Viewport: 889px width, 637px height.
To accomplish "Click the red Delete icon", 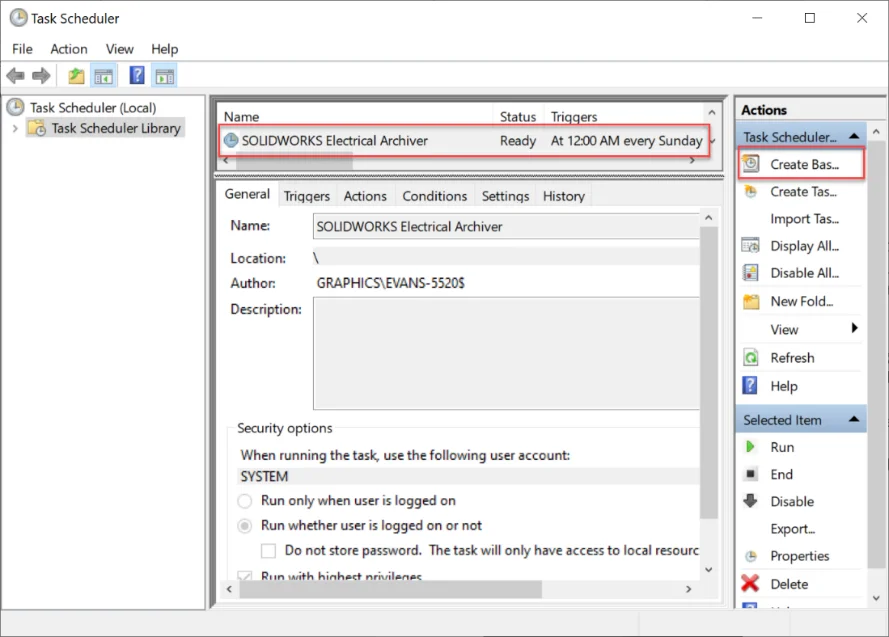I will (751, 584).
